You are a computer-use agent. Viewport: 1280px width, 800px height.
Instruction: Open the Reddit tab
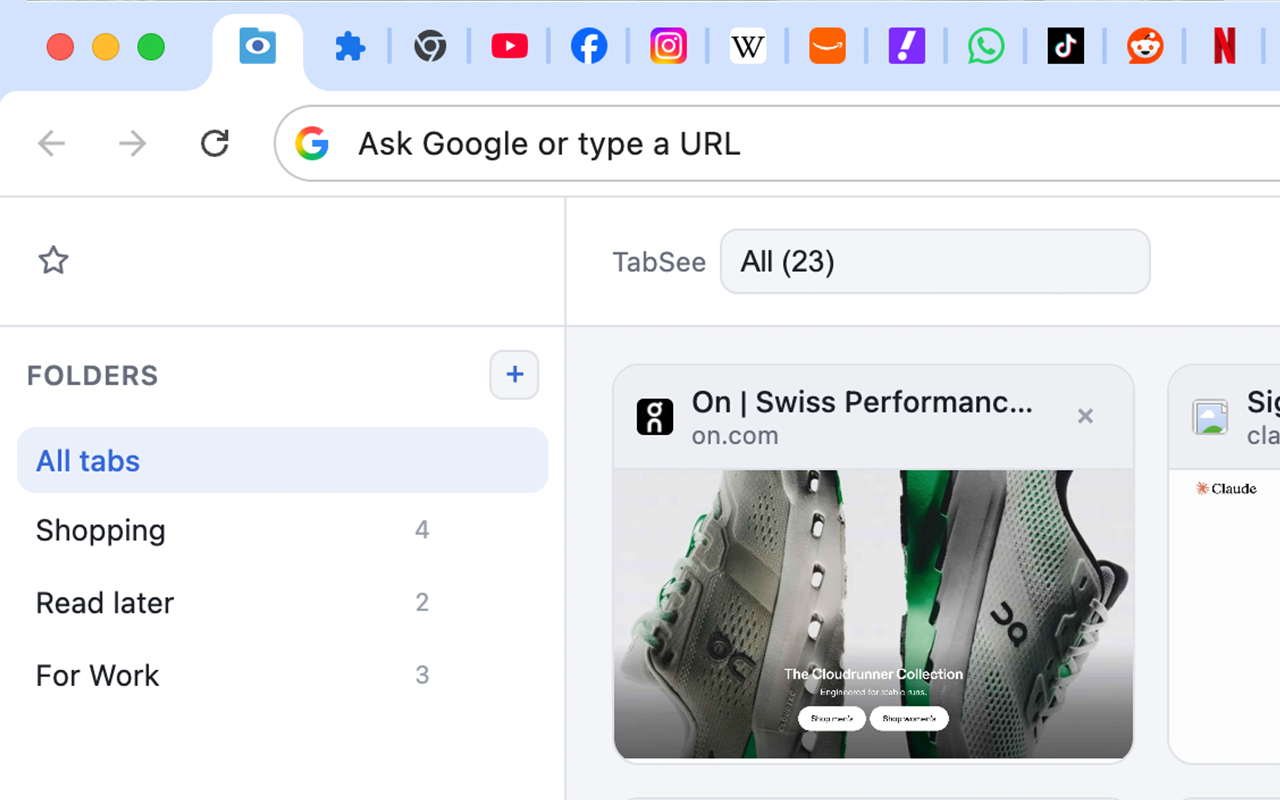(1145, 46)
